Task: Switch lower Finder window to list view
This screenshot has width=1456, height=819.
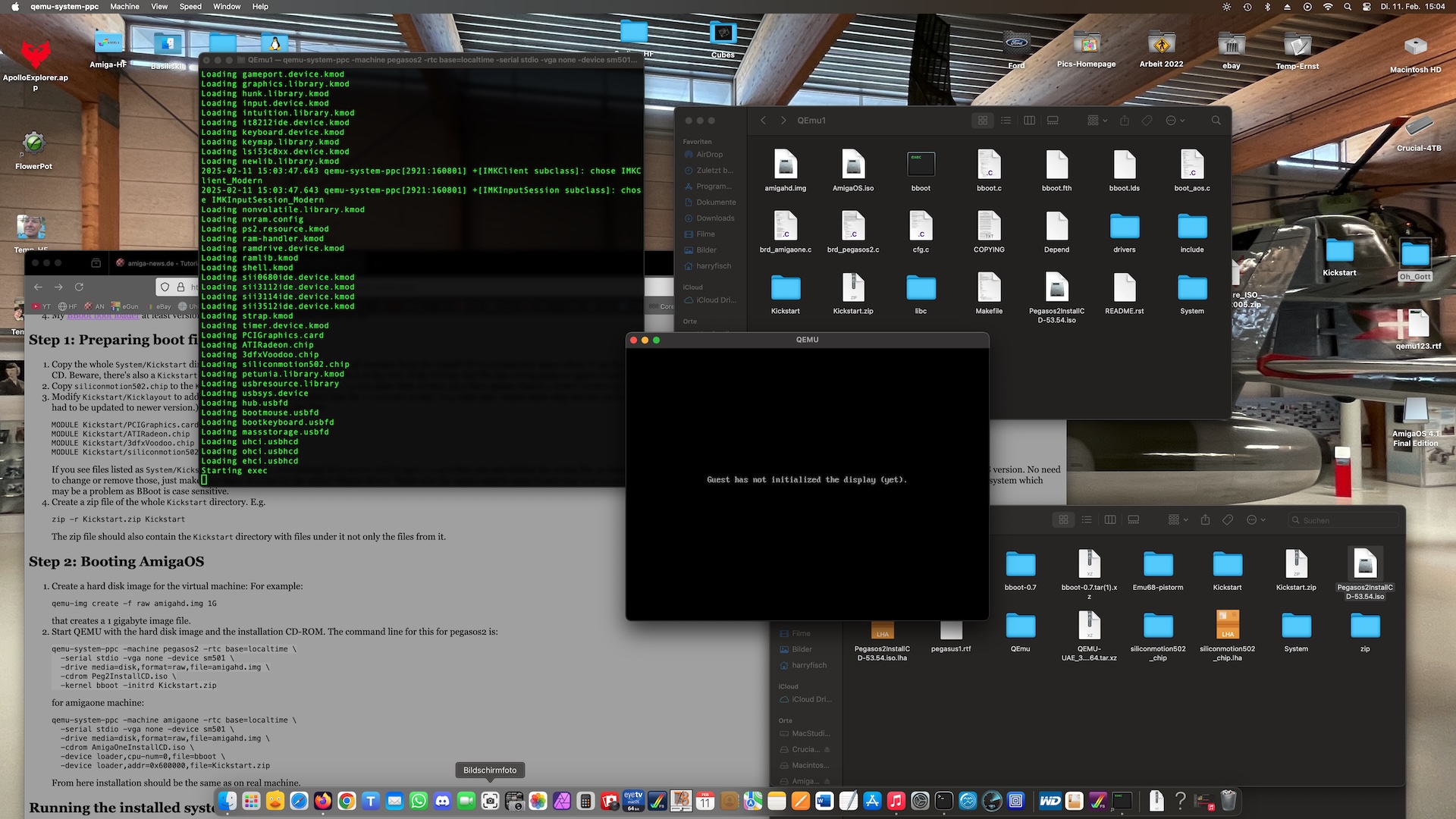Action: click(x=1087, y=519)
